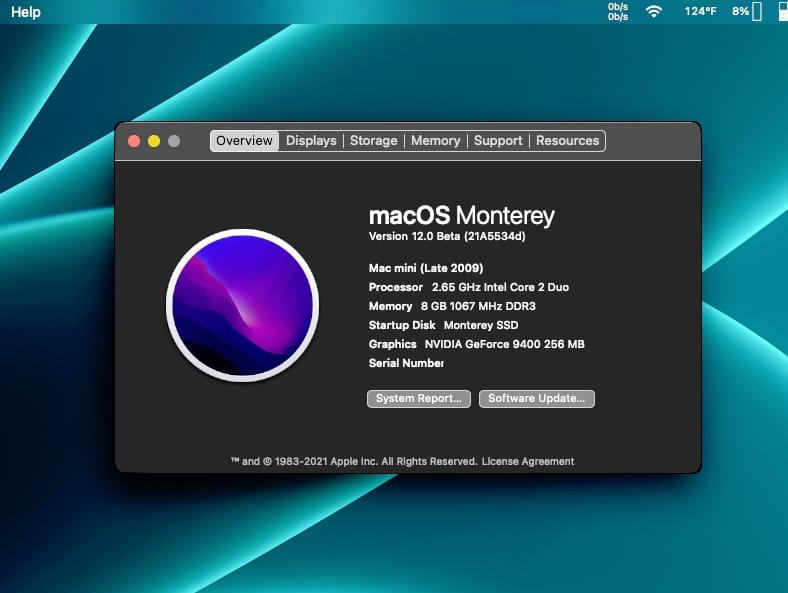Viewport: 788px width, 593px height.
Task: Open the Help menu in the menu bar
Action: point(26,12)
